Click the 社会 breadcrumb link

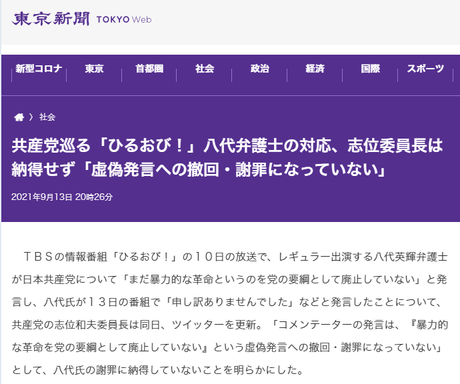(47, 117)
